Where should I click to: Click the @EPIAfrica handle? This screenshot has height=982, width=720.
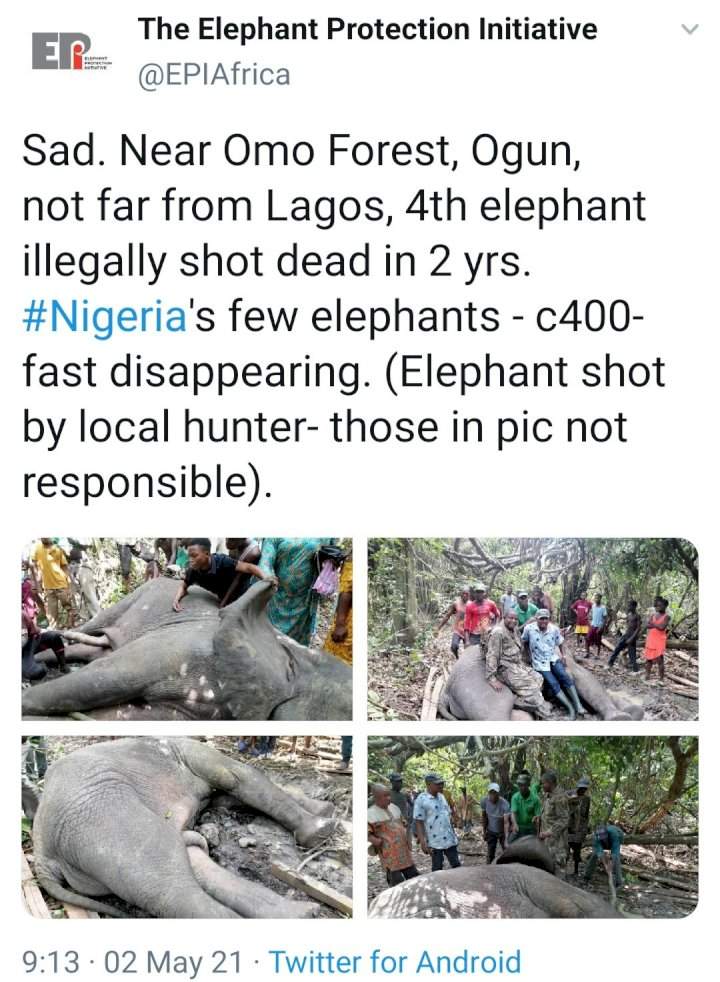click(x=214, y=75)
